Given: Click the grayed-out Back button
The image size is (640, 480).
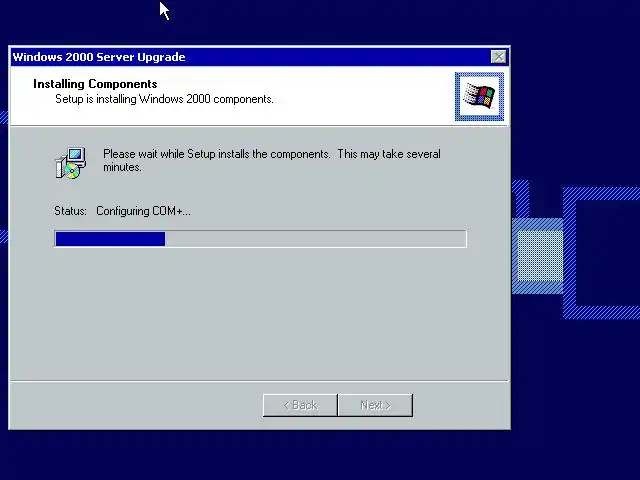Looking at the screenshot, I should (x=300, y=405).
